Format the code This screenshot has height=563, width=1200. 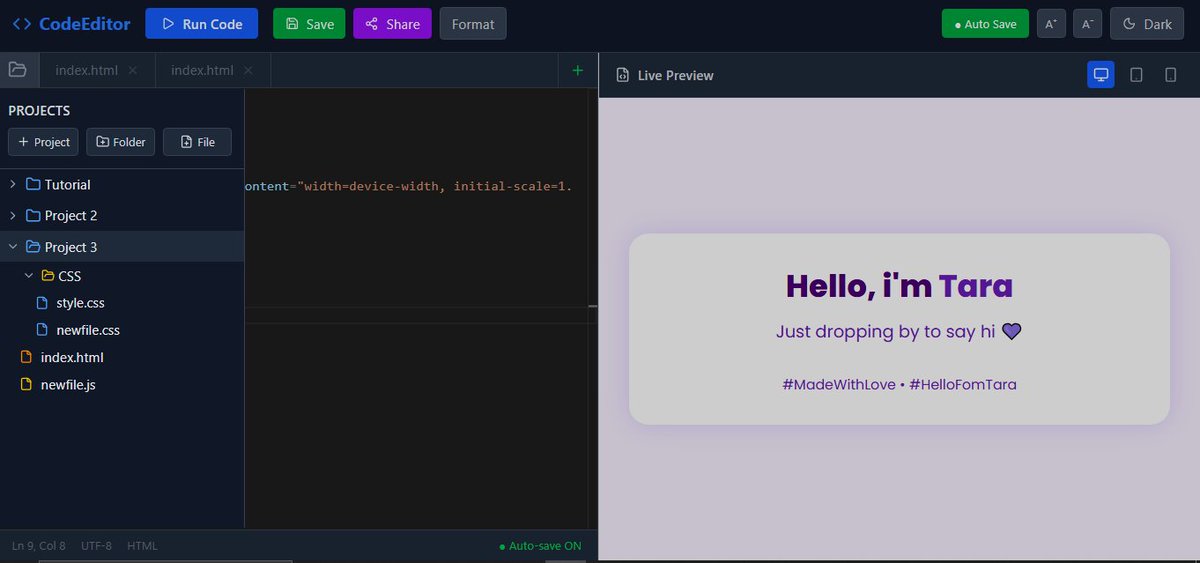tap(473, 24)
